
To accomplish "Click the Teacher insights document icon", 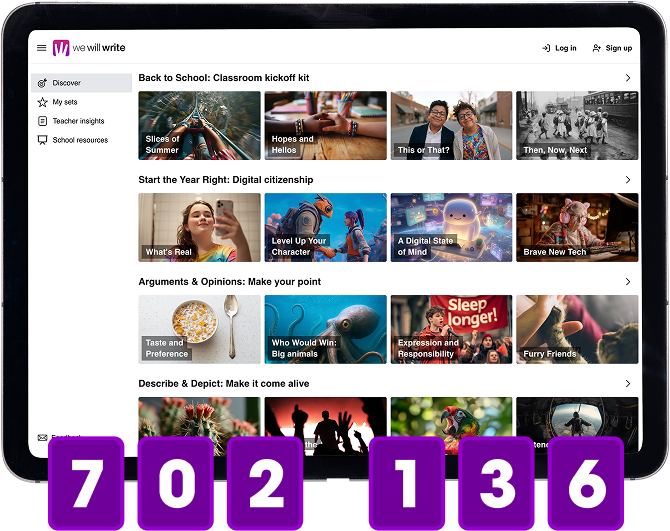I will pos(42,121).
